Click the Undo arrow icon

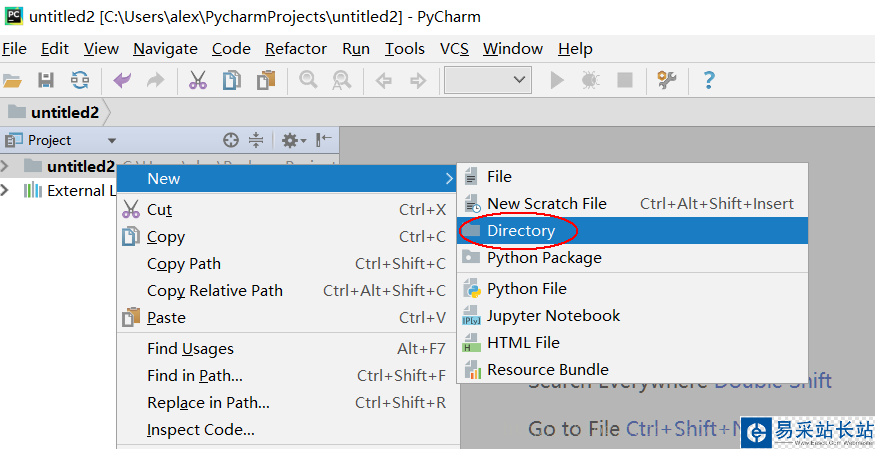coord(122,80)
